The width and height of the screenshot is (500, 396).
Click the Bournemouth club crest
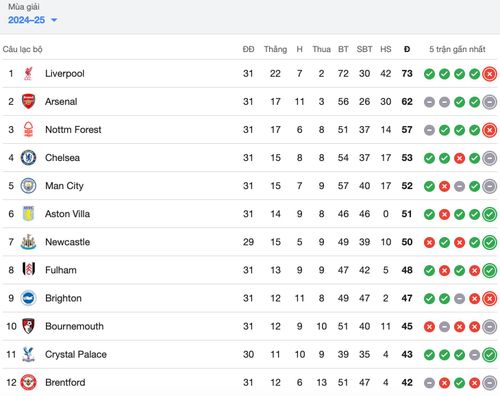point(28,326)
